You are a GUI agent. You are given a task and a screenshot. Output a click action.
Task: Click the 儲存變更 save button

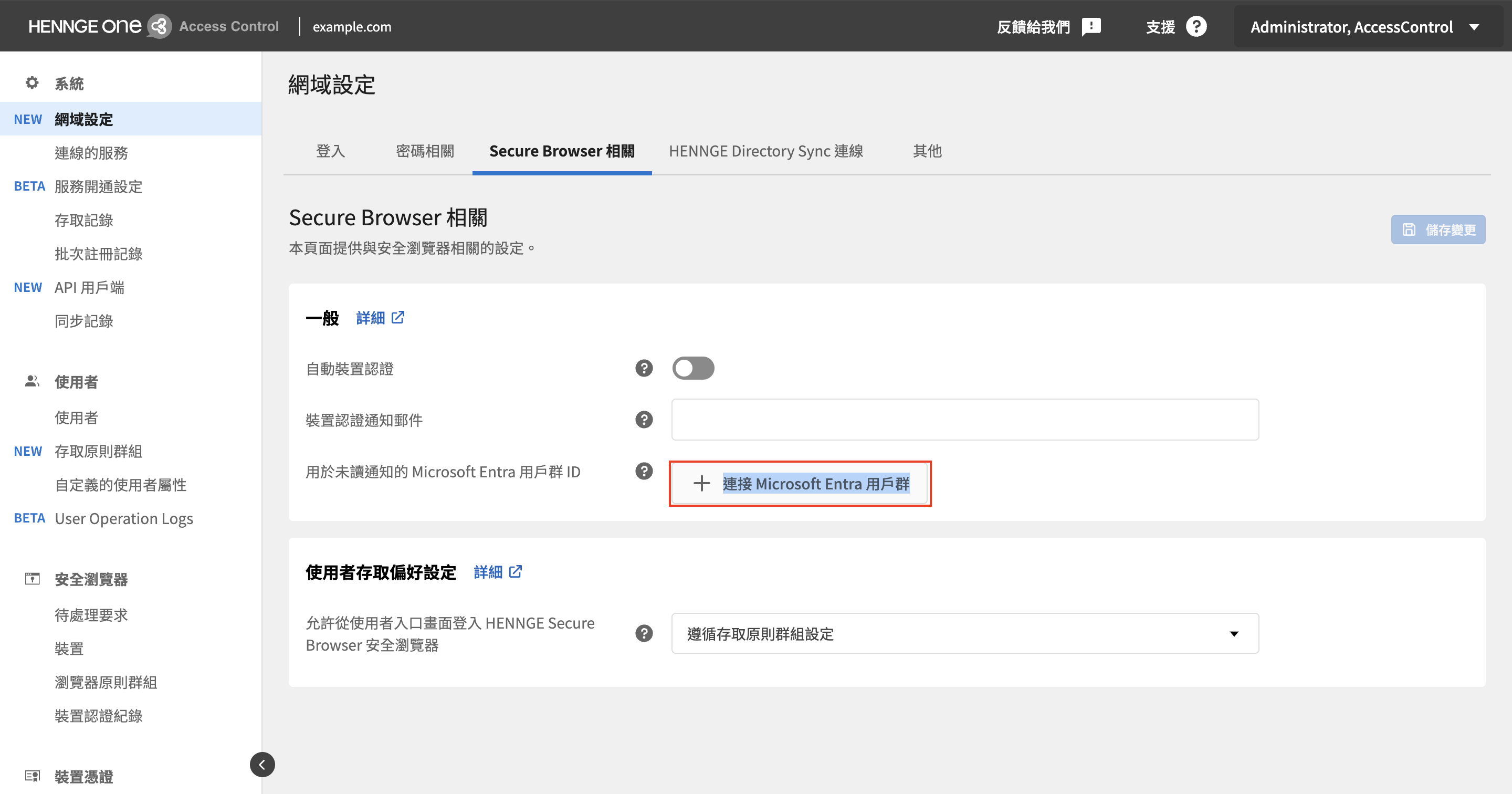coord(1438,229)
